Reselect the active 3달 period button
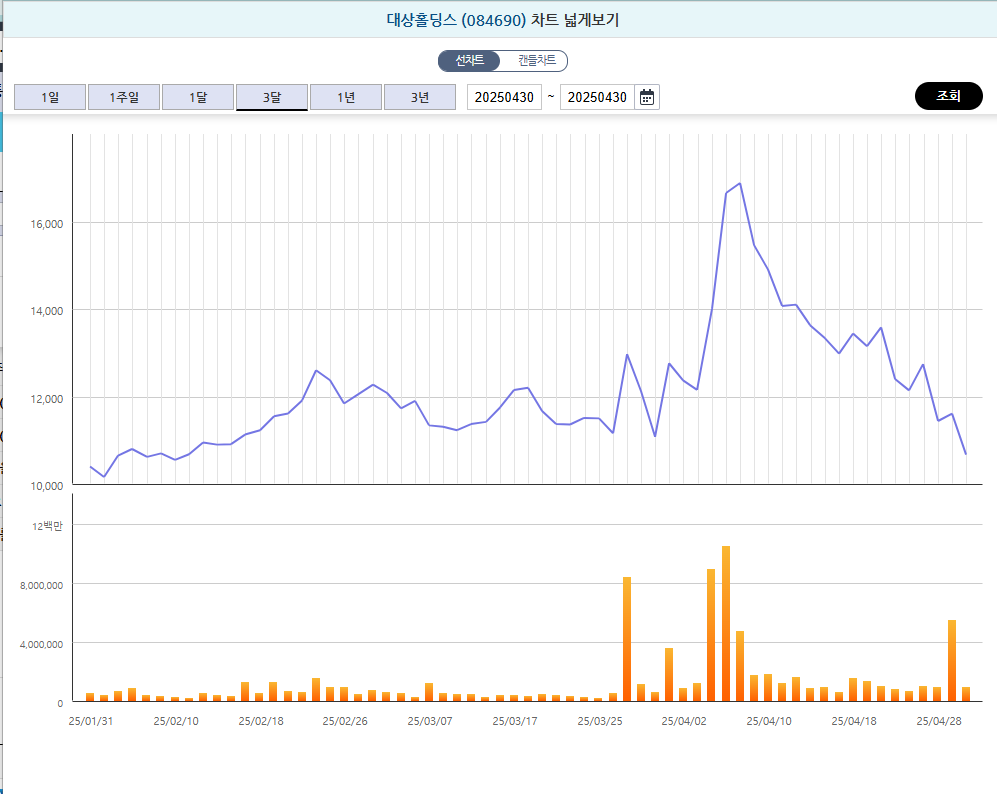Viewport: 997px width, 794px height. tap(271, 96)
